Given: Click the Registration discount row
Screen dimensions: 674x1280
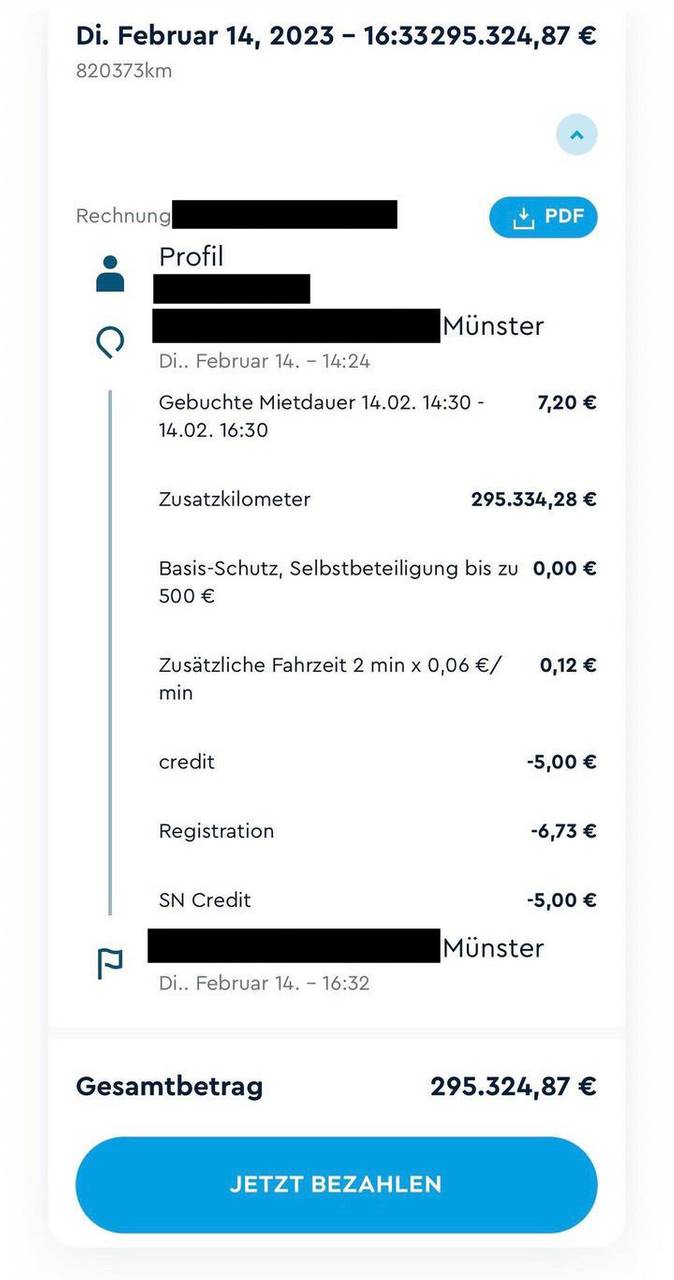Looking at the screenshot, I should (x=216, y=831).
